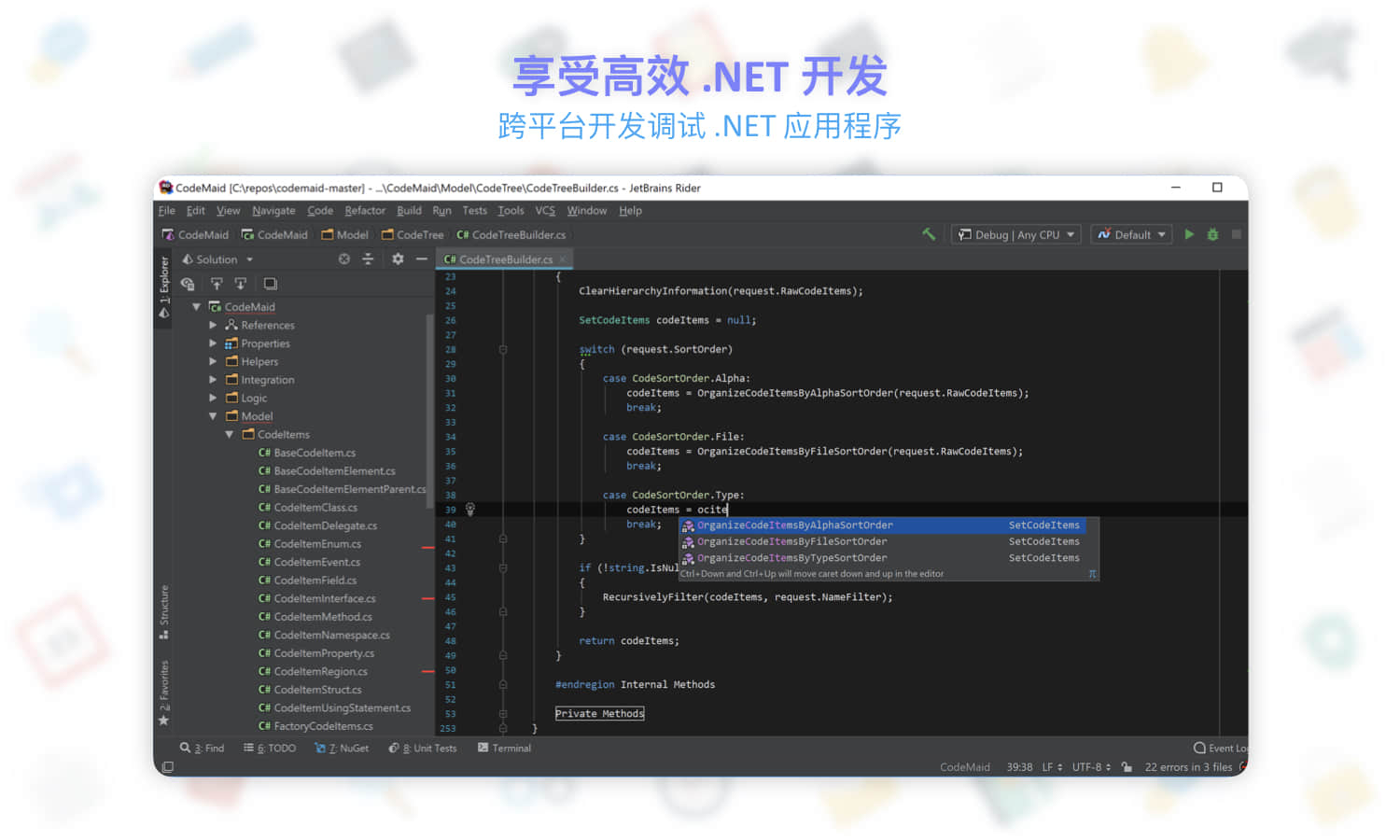
Task: Open the Build menu
Action: tap(409, 211)
